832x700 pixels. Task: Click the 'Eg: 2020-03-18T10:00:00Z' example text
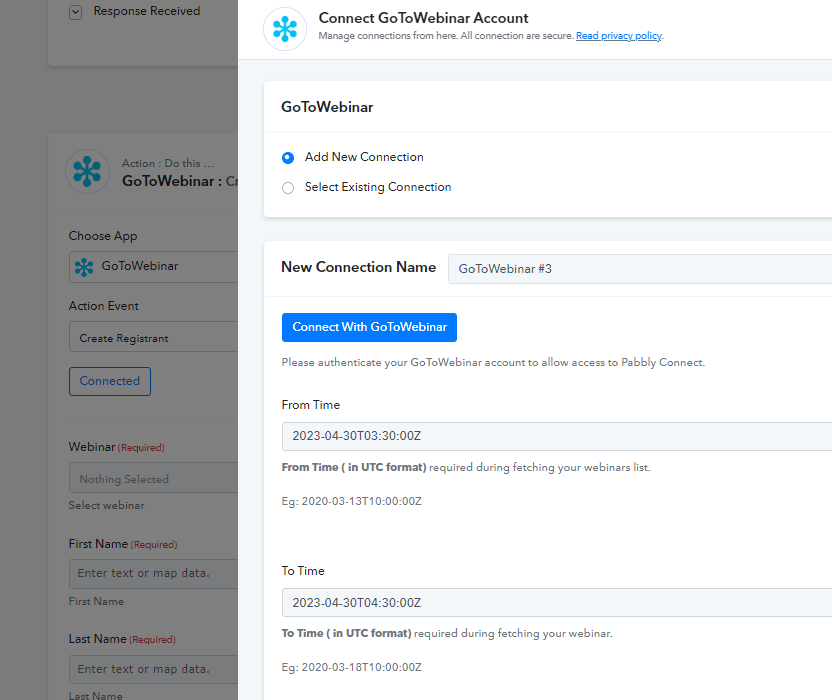click(351, 667)
